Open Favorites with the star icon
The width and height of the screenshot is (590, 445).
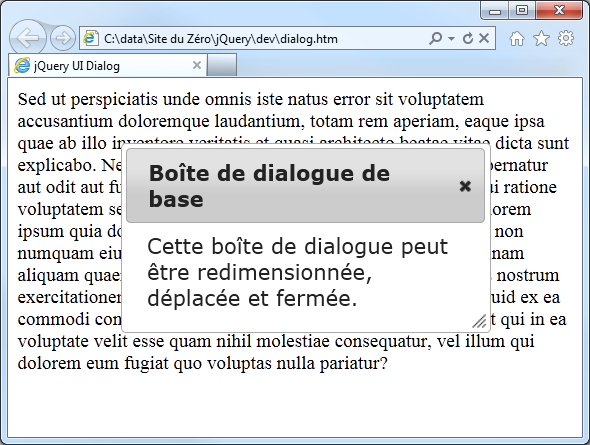(541, 38)
